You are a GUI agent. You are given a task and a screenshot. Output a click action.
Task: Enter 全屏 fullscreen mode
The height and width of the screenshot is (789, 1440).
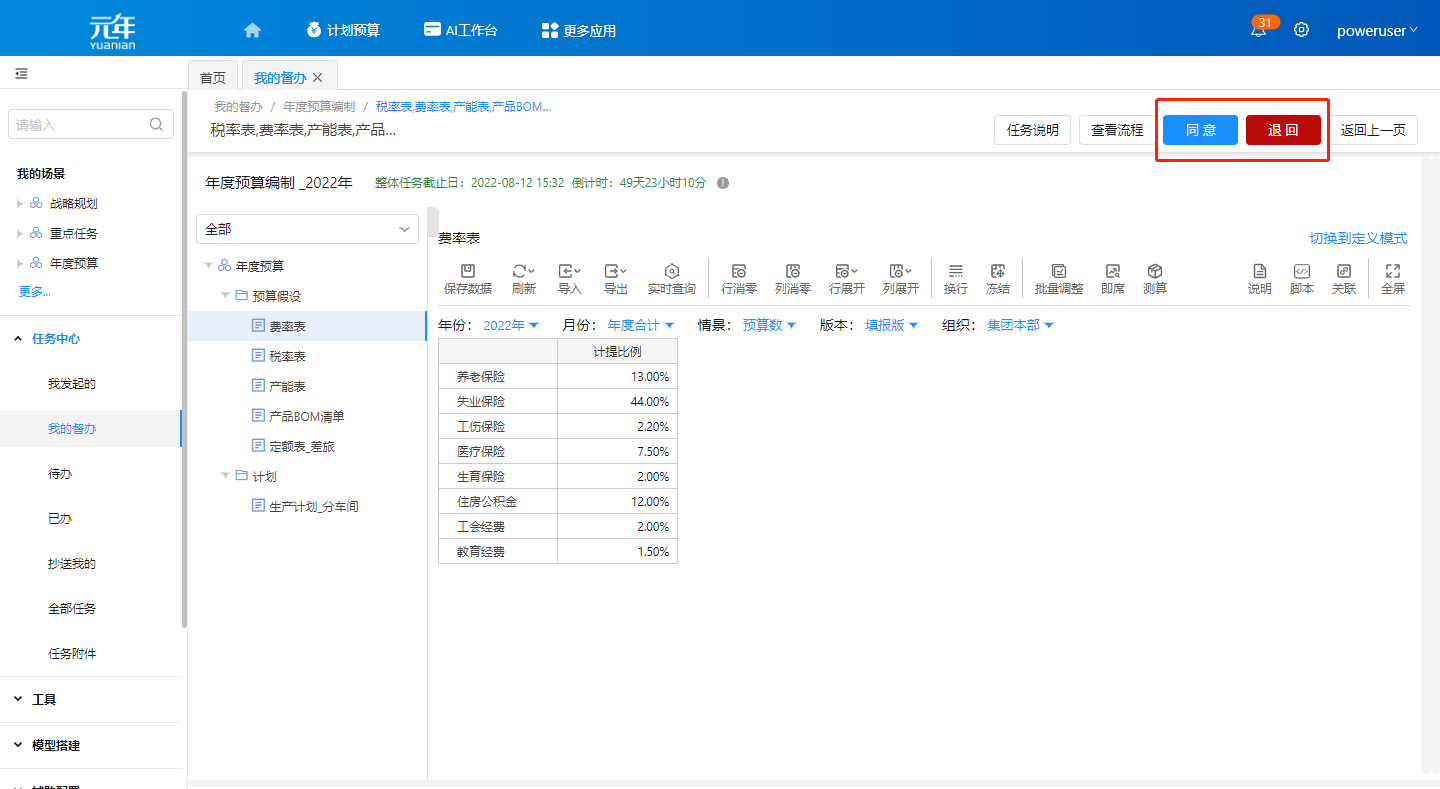pos(1392,278)
